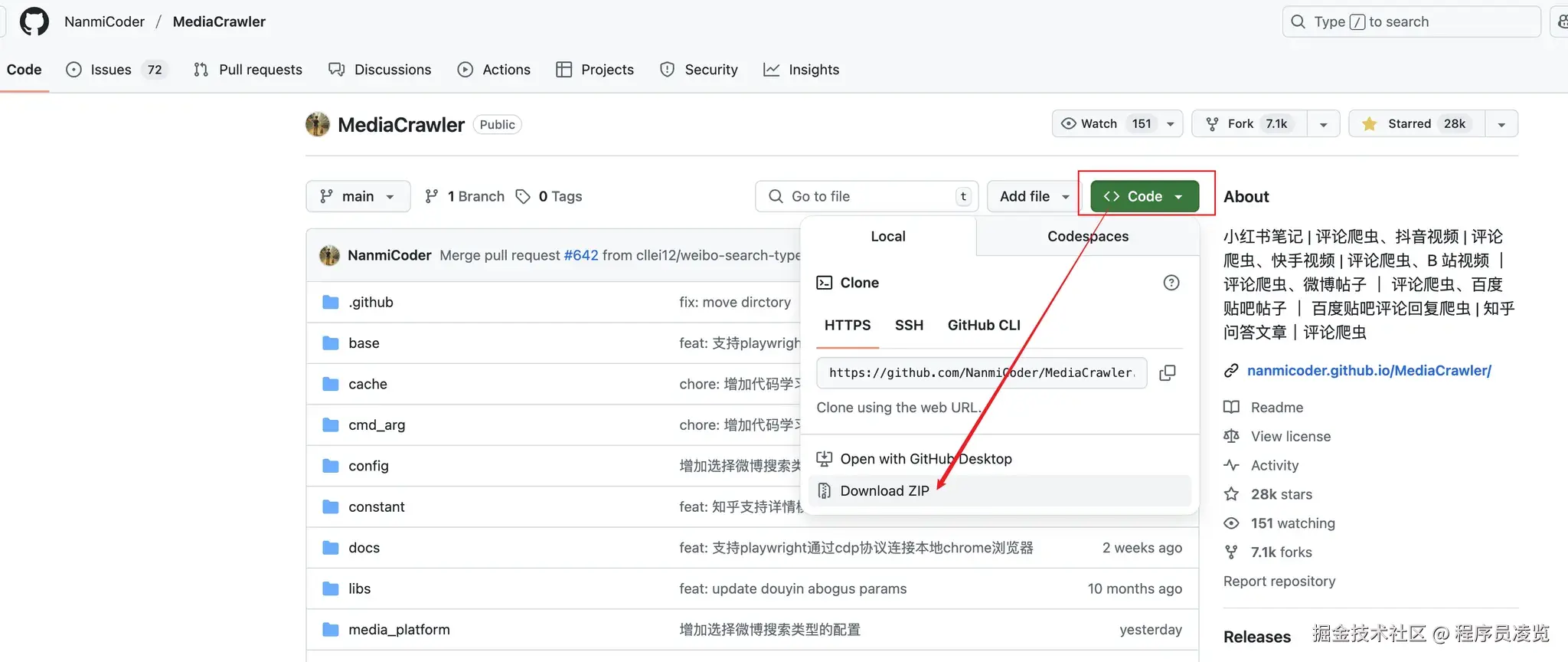Image resolution: width=1568 pixels, height=662 pixels.
Task: Click the media_platform folder icon
Action: click(x=331, y=629)
